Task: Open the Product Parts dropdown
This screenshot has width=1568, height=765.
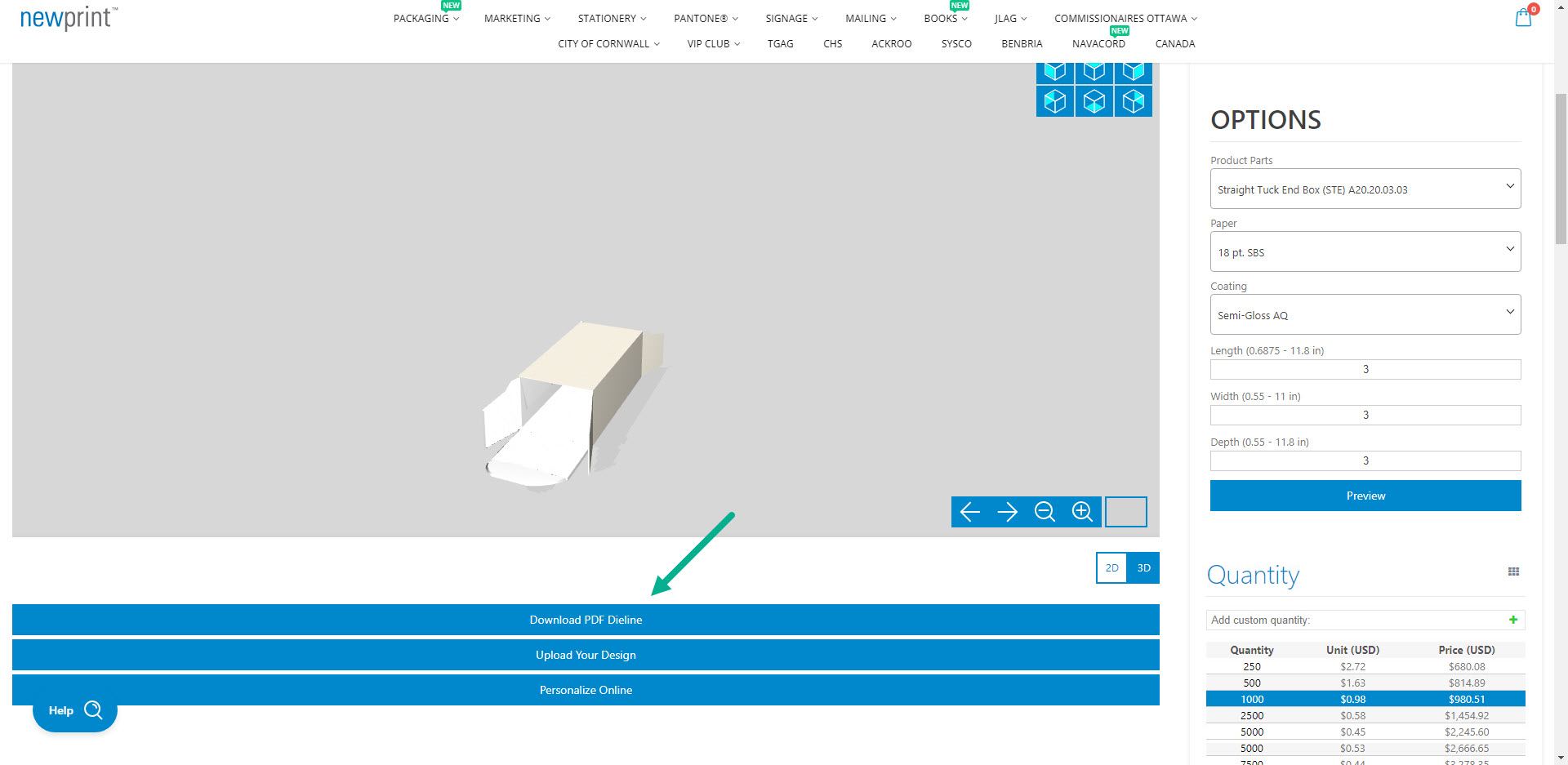Action: 1365,189
